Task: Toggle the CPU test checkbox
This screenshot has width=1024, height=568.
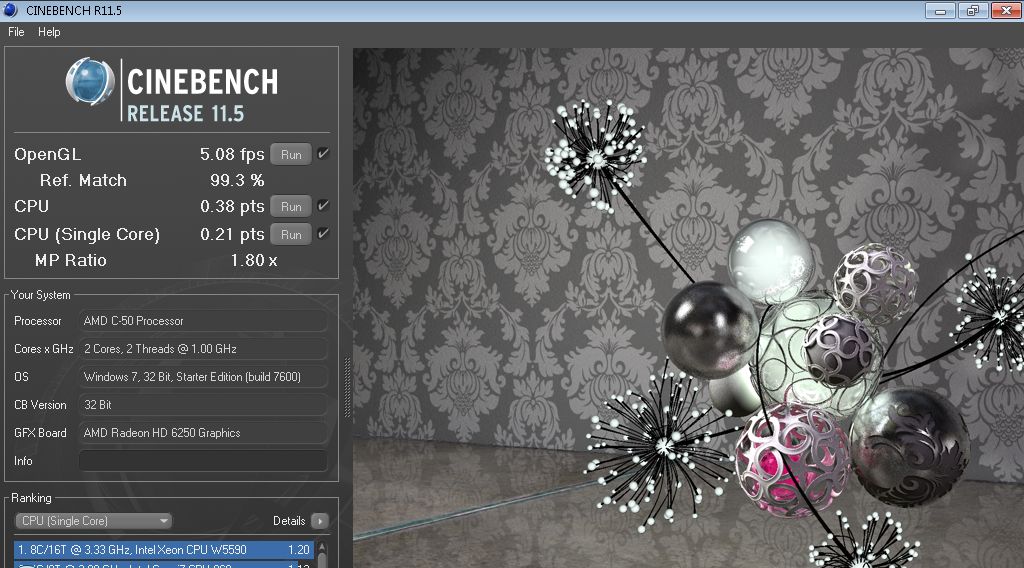Action: point(323,206)
